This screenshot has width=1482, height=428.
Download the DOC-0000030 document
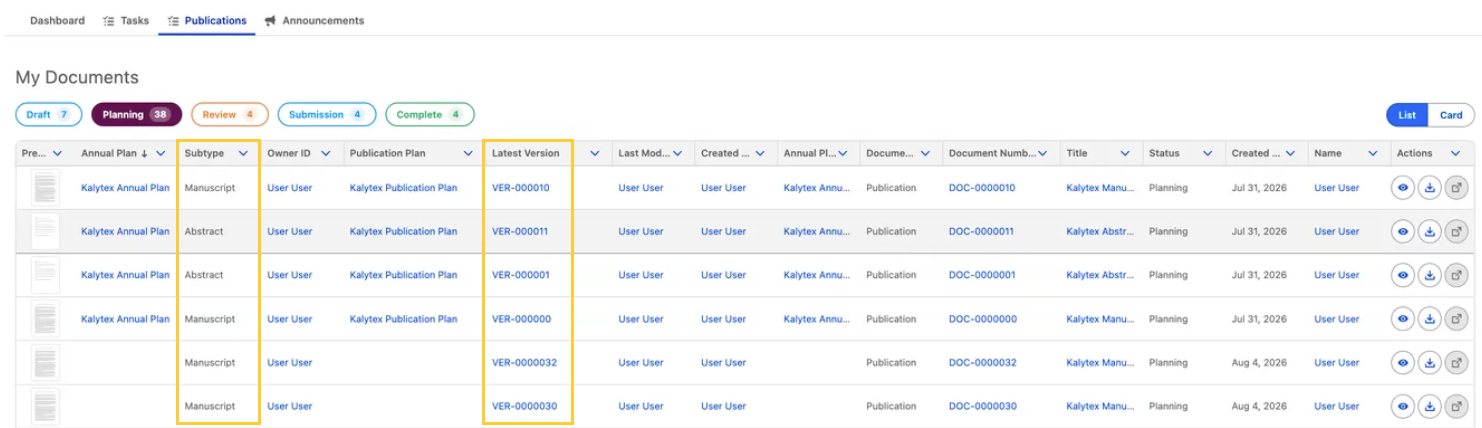tap(1430, 406)
